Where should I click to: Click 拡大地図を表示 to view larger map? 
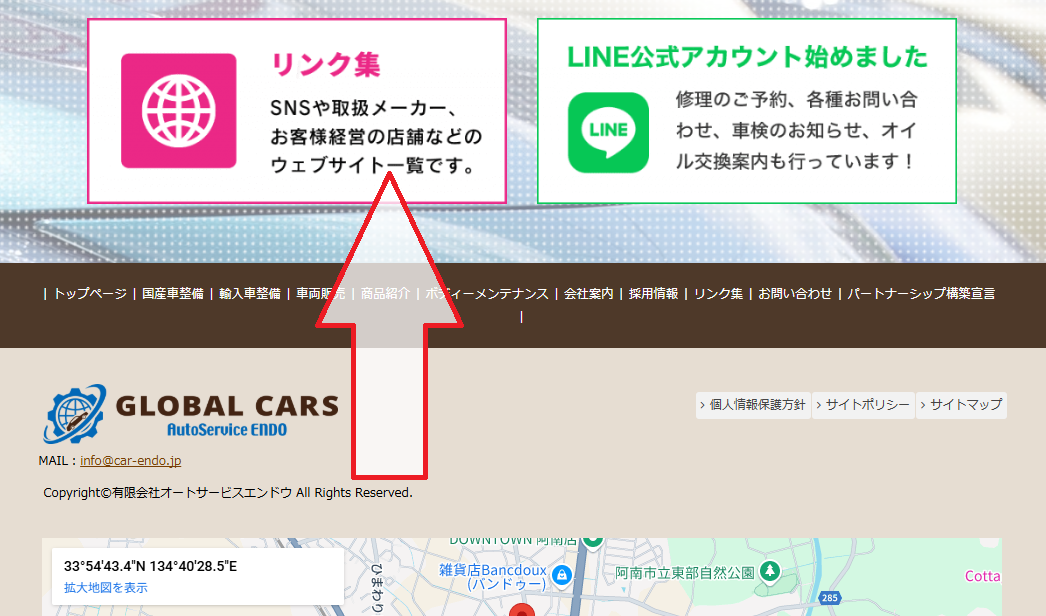point(105,588)
